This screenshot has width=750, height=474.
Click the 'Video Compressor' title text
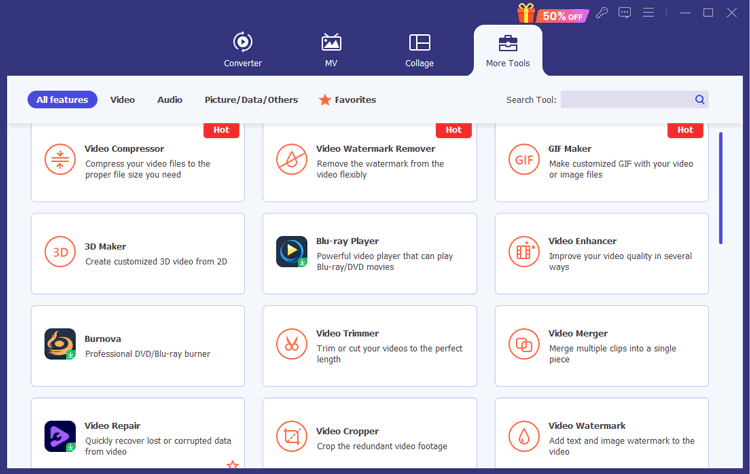click(124, 149)
